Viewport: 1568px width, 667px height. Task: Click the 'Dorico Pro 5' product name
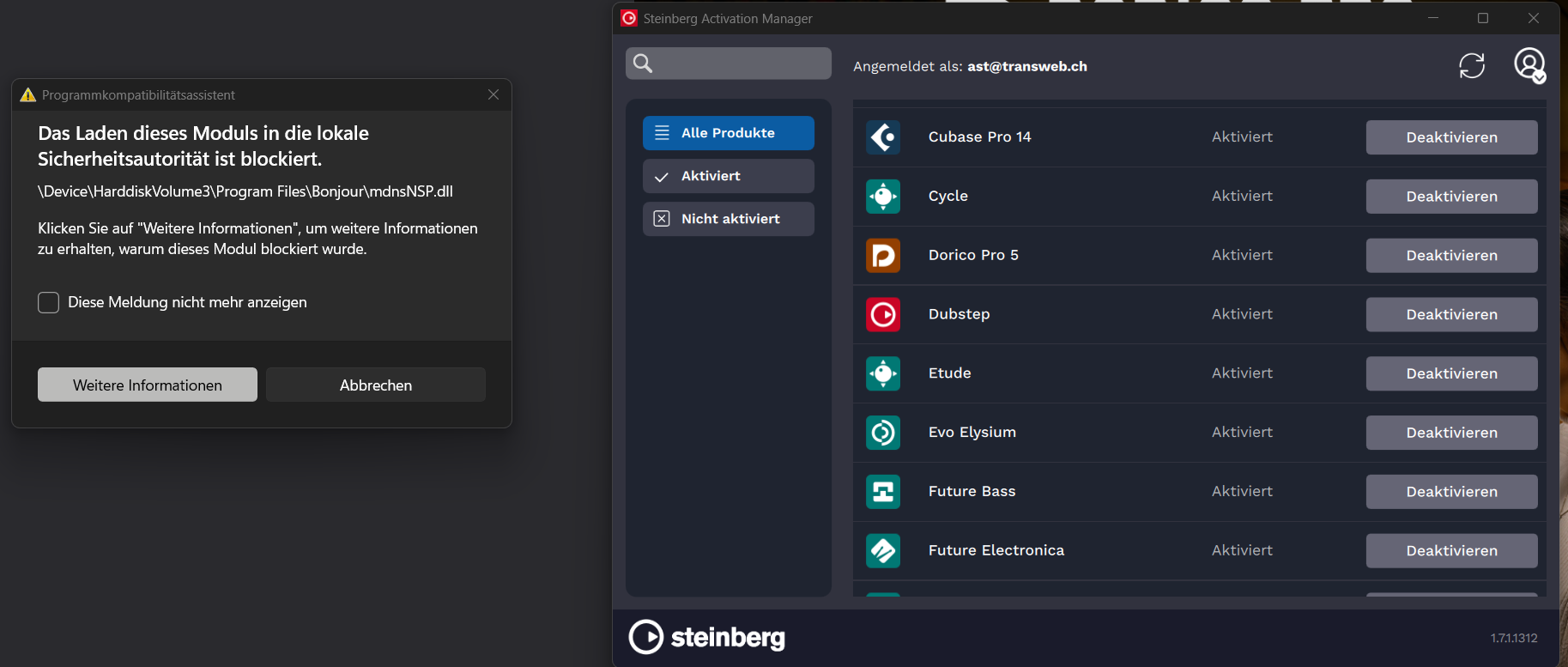[973, 255]
